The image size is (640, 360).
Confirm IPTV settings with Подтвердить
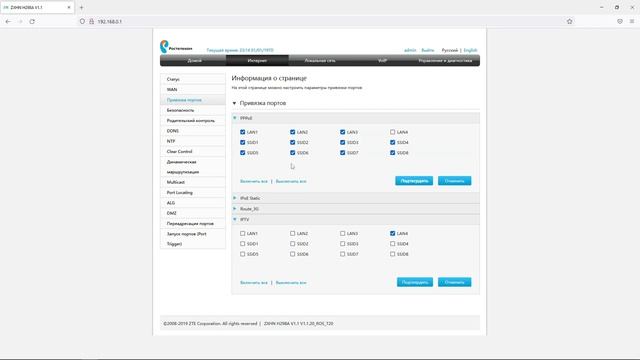point(415,282)
